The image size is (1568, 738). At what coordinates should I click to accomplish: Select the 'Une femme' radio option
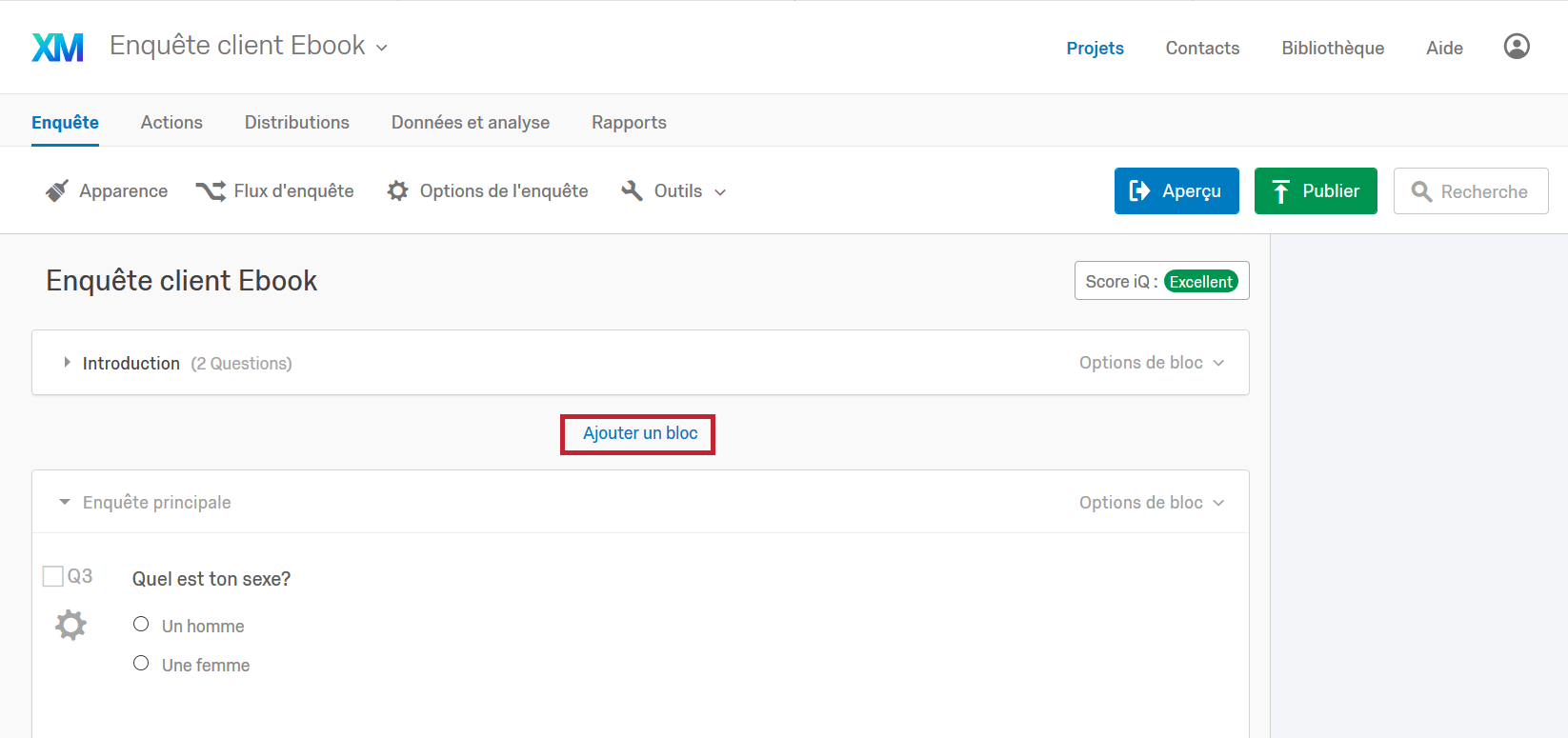[x=141, y=664]
